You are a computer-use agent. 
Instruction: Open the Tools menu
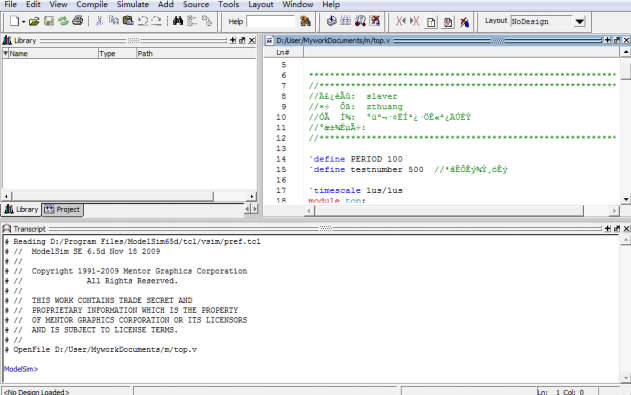point(229,4)
